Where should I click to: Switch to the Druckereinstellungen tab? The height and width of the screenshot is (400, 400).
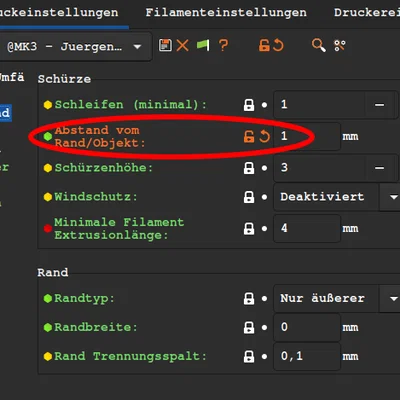[x=367, y=13]
